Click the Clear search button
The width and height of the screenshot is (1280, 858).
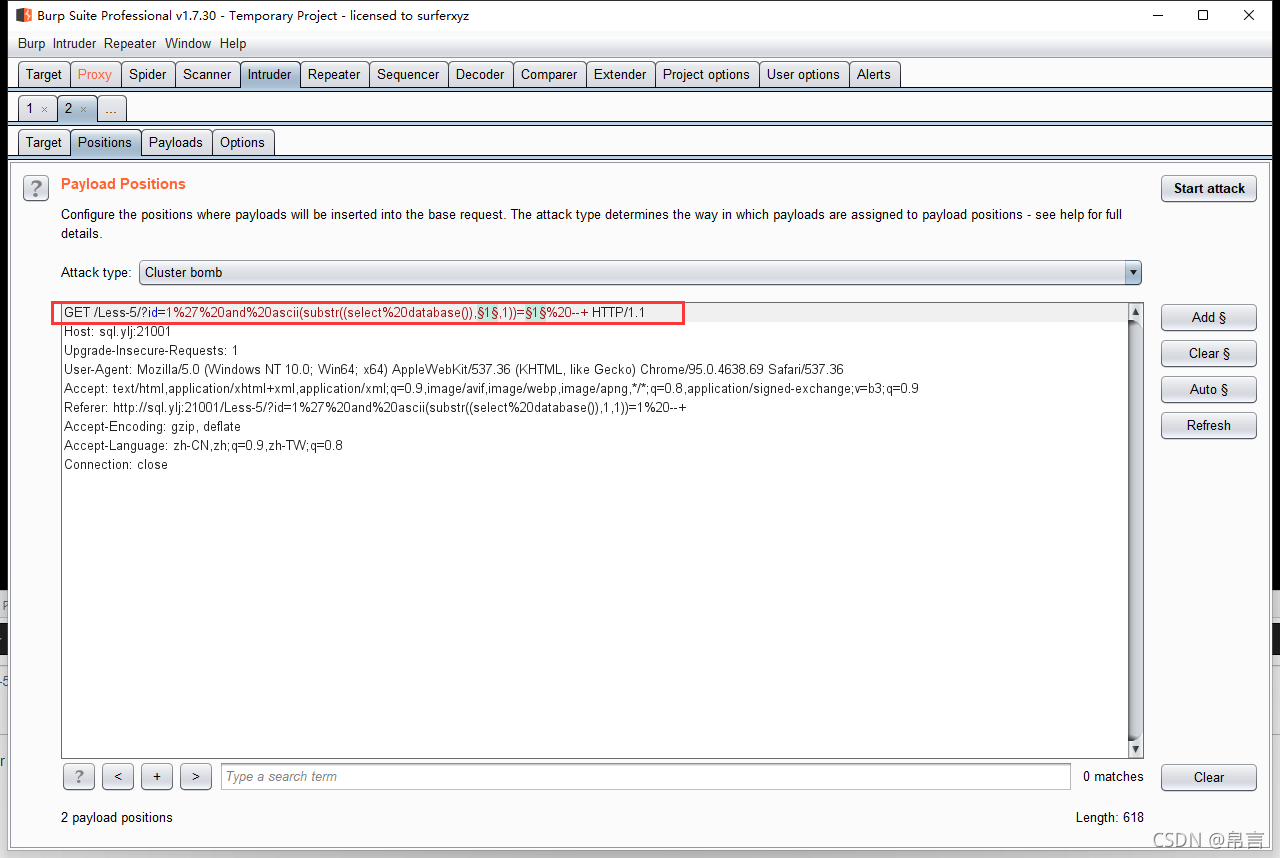pos(1209,777)
